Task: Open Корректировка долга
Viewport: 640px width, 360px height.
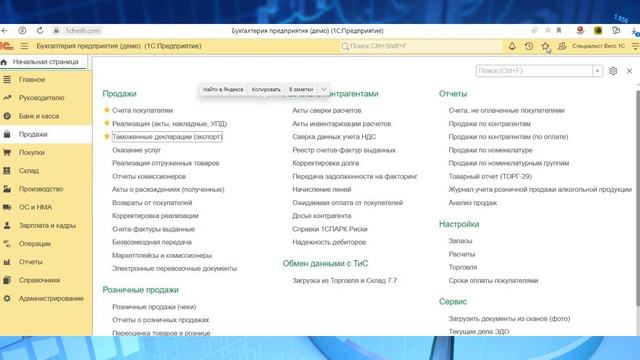Action: [x=325, y=163]
